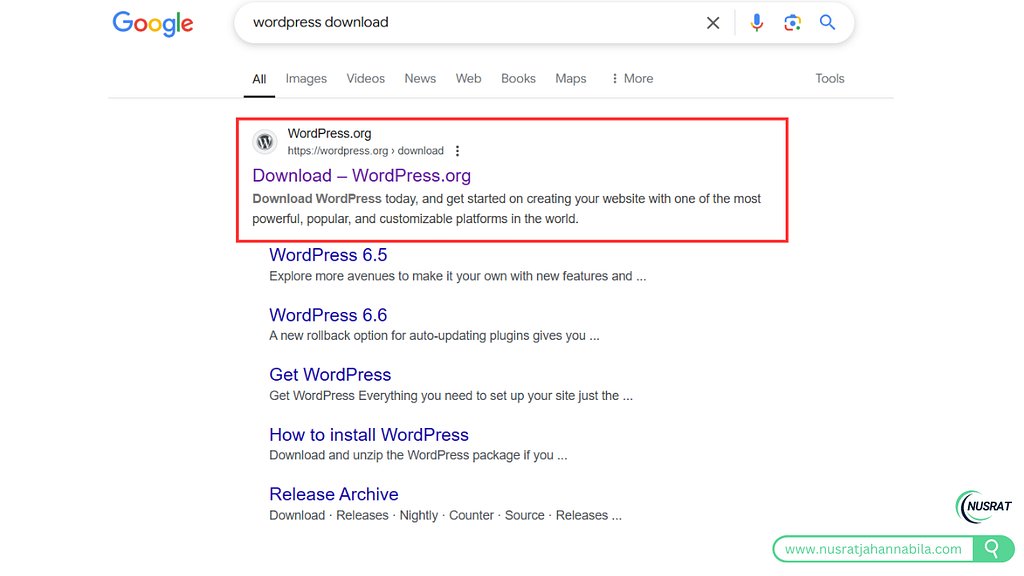The height and width of the screenshot is (576, 1024).
Task: Click 'A new rollback option' snippet text
Action: click(x=434, y=336)
